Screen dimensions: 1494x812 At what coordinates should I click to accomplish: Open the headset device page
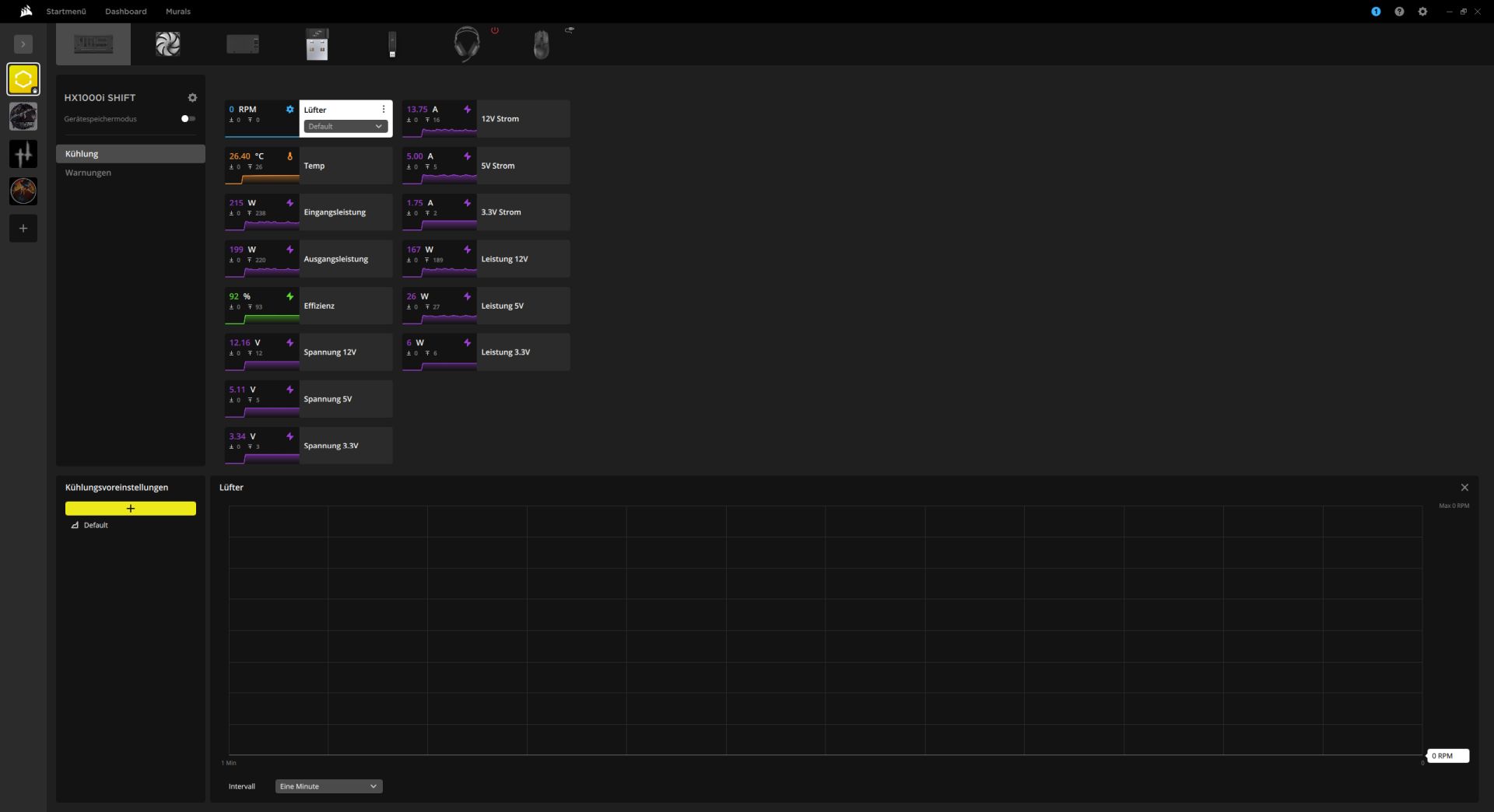[x=467, y=44]
